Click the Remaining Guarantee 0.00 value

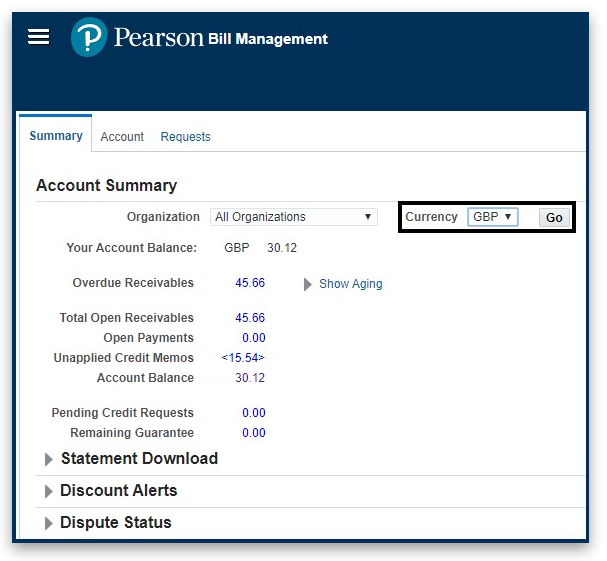[x=253, y=433]
